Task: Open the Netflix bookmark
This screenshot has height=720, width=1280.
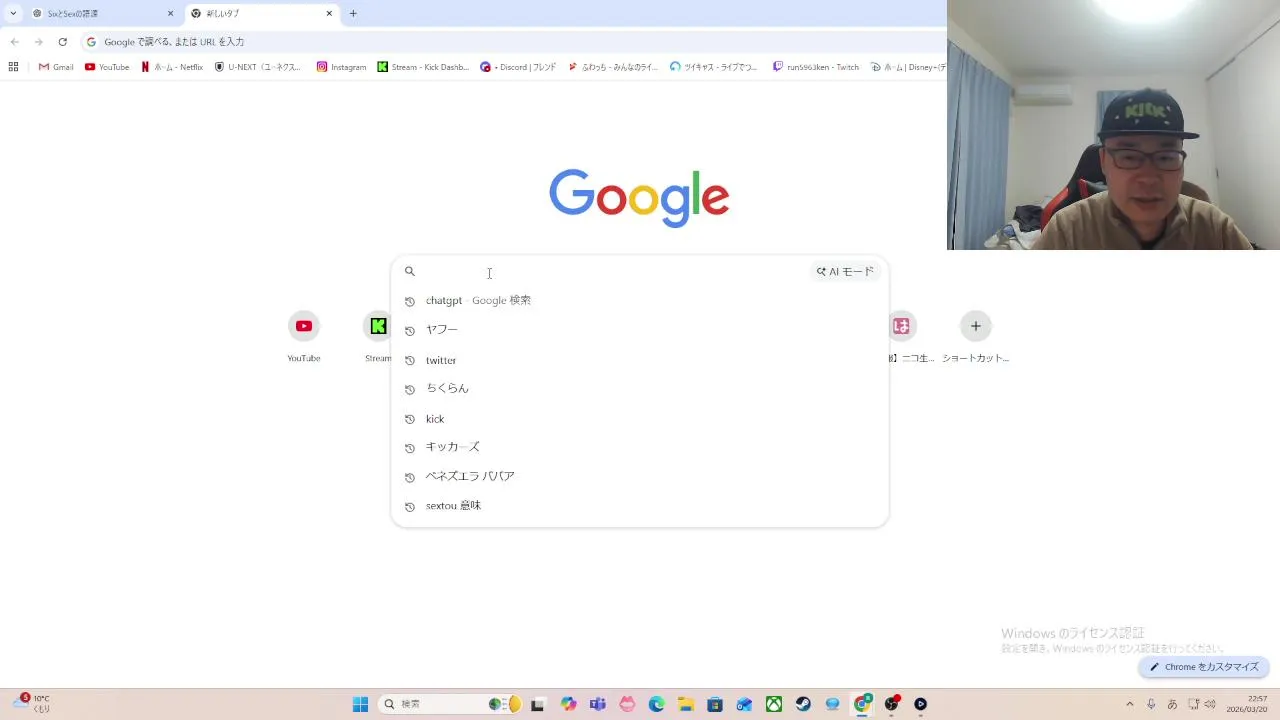Action: coord(172,67)
